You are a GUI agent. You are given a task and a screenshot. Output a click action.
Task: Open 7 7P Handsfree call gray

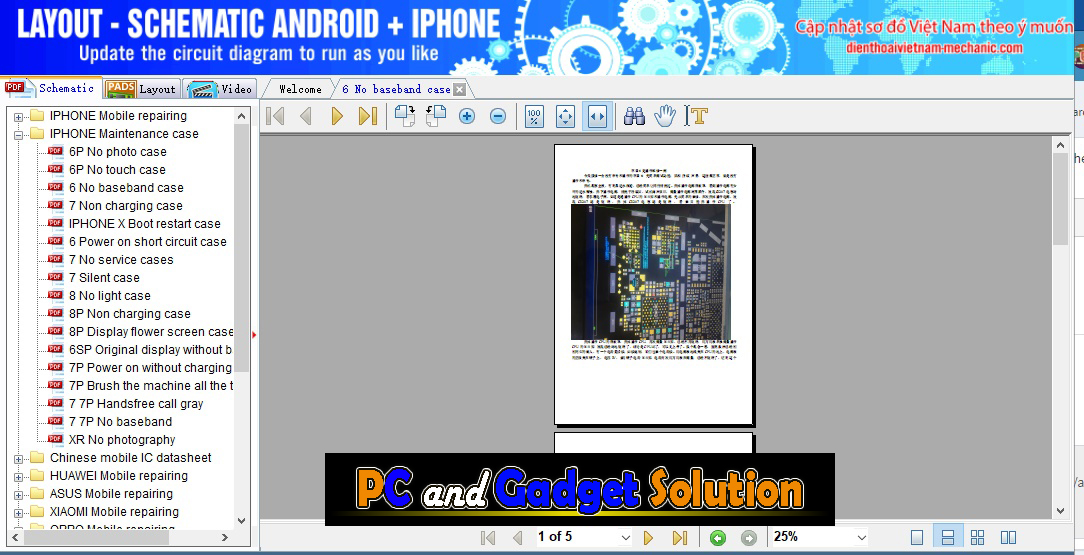pyautogui.click(x=136, y=404)
